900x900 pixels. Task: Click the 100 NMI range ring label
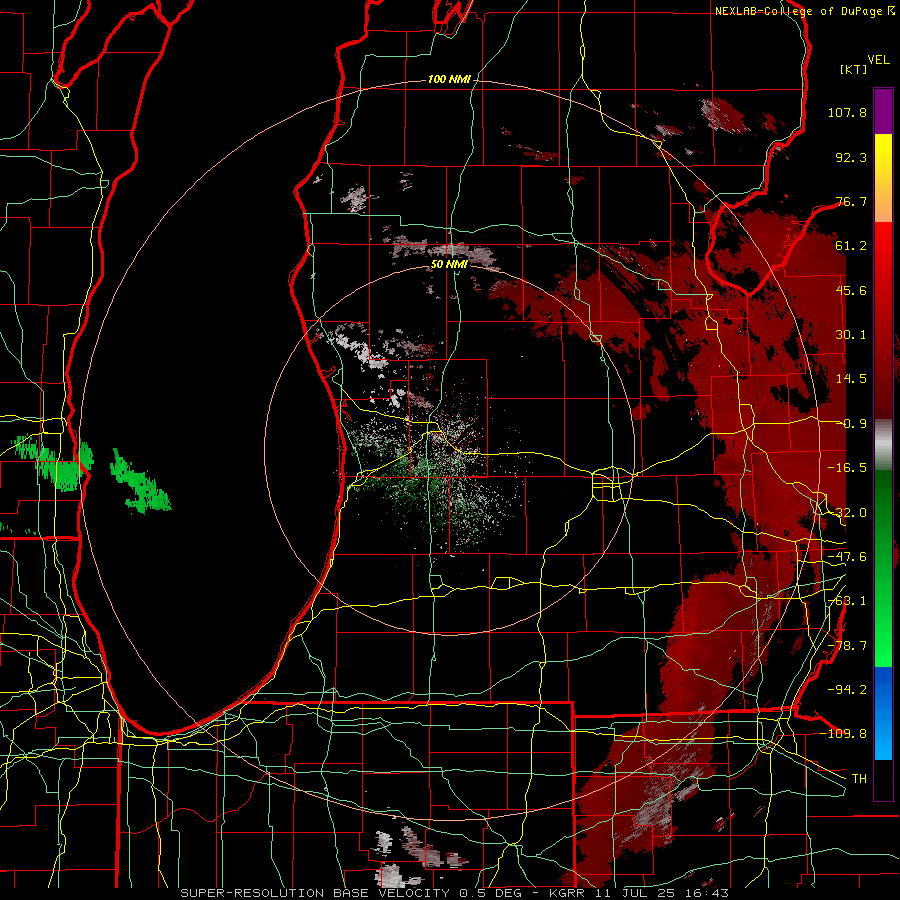click(449, 79)
